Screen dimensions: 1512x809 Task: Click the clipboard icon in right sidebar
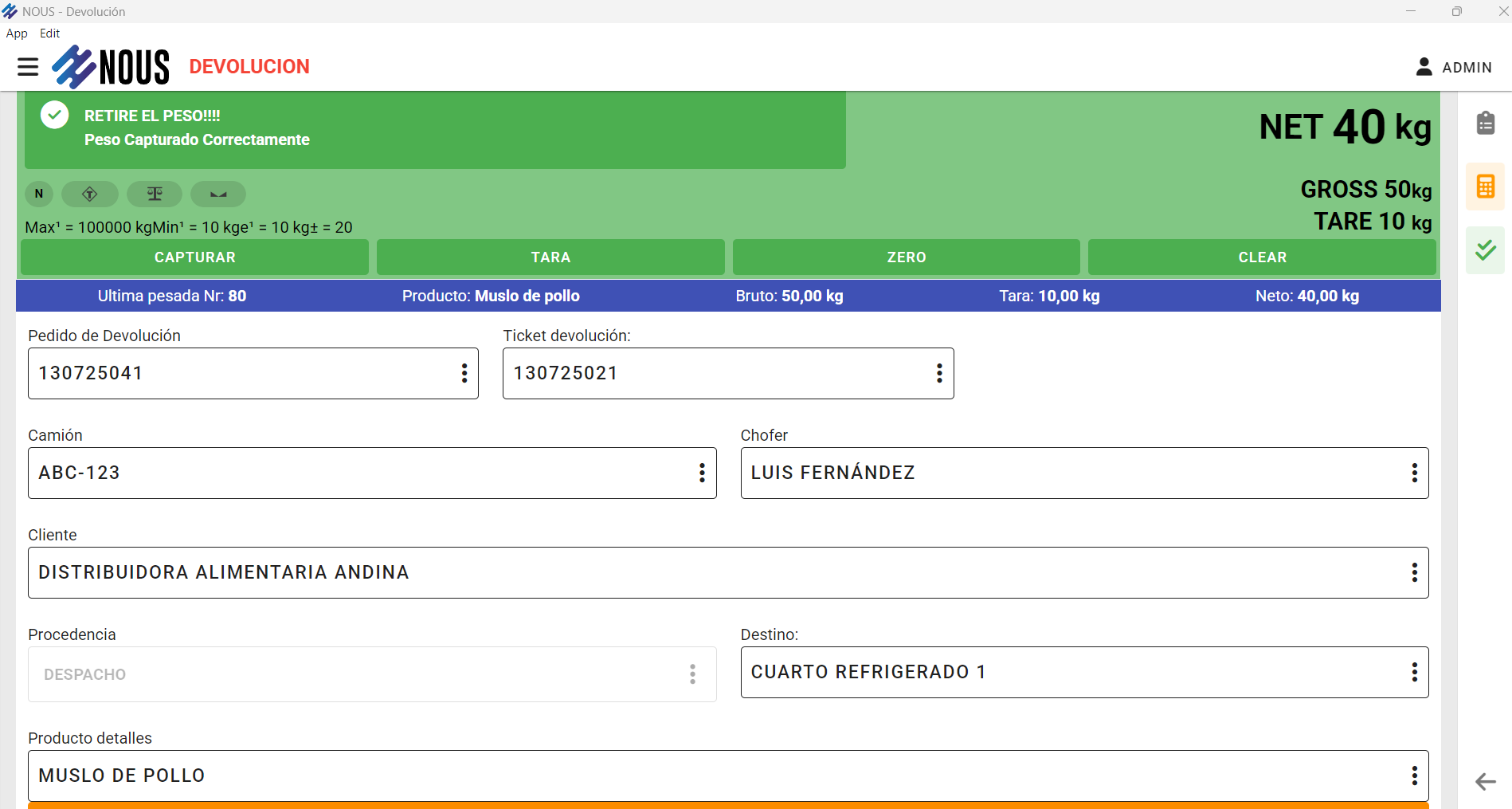tap(1485, 124)
